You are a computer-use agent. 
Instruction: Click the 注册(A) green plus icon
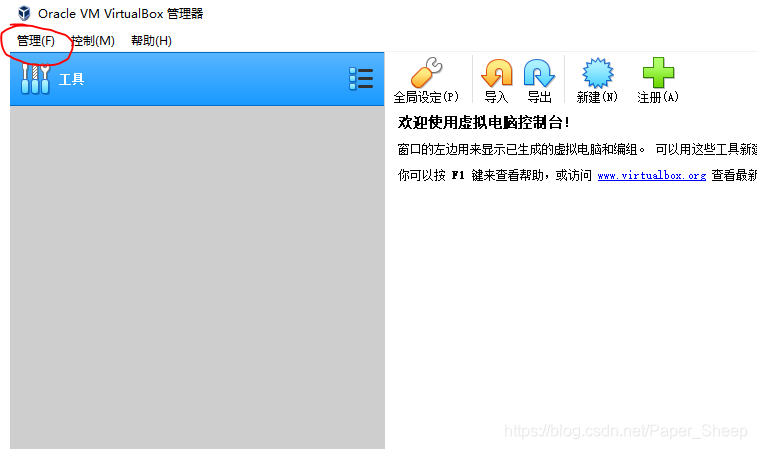658,73
